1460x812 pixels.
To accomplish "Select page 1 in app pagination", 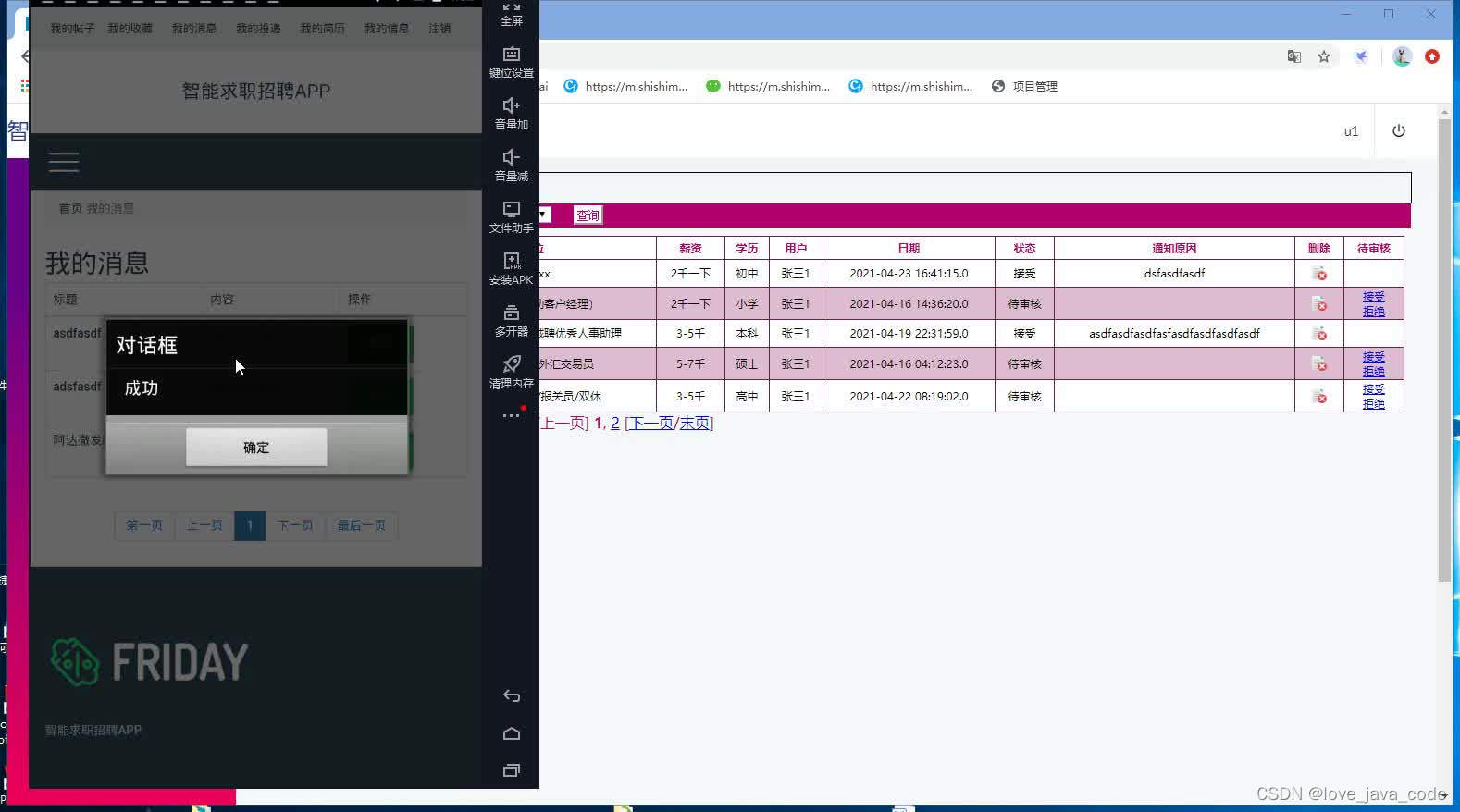I will (x=250, y=525).
